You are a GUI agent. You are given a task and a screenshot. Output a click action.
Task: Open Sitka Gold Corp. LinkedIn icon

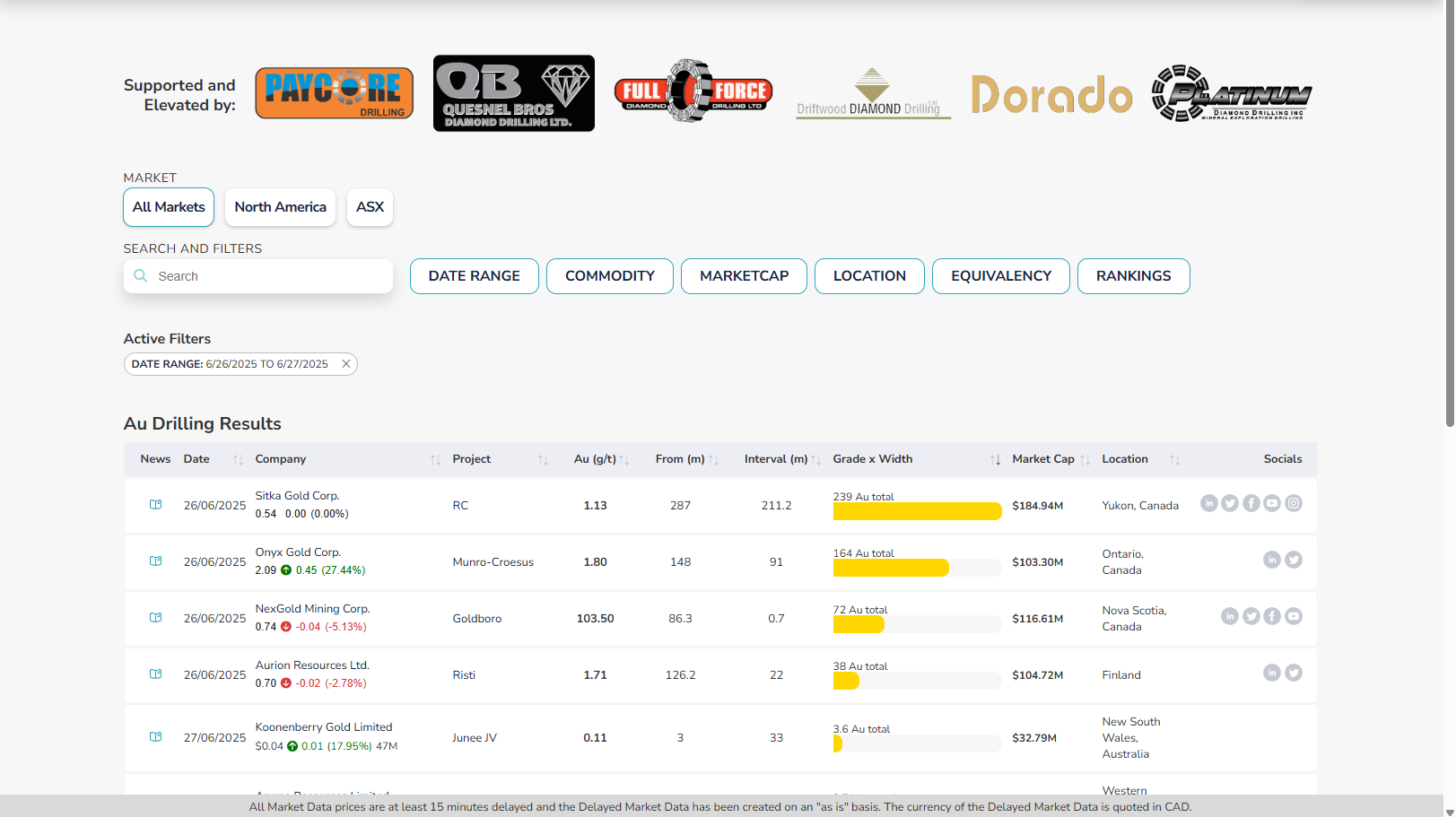1209,503
